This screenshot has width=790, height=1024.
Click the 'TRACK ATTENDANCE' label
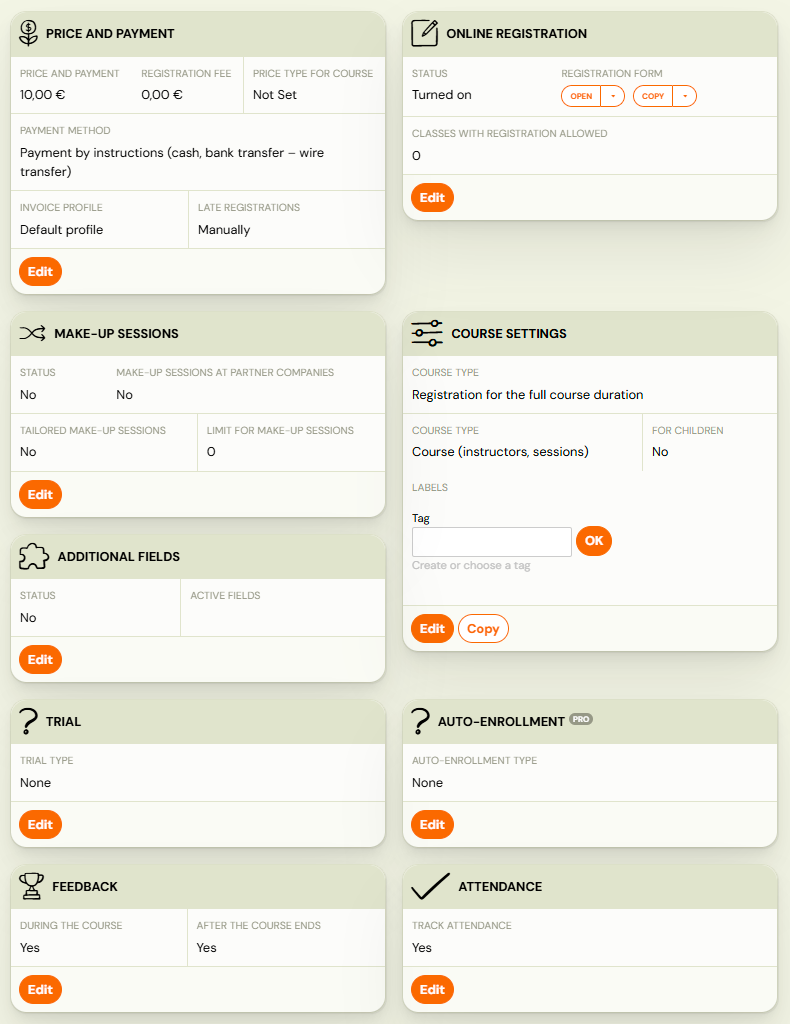[462, 925]
